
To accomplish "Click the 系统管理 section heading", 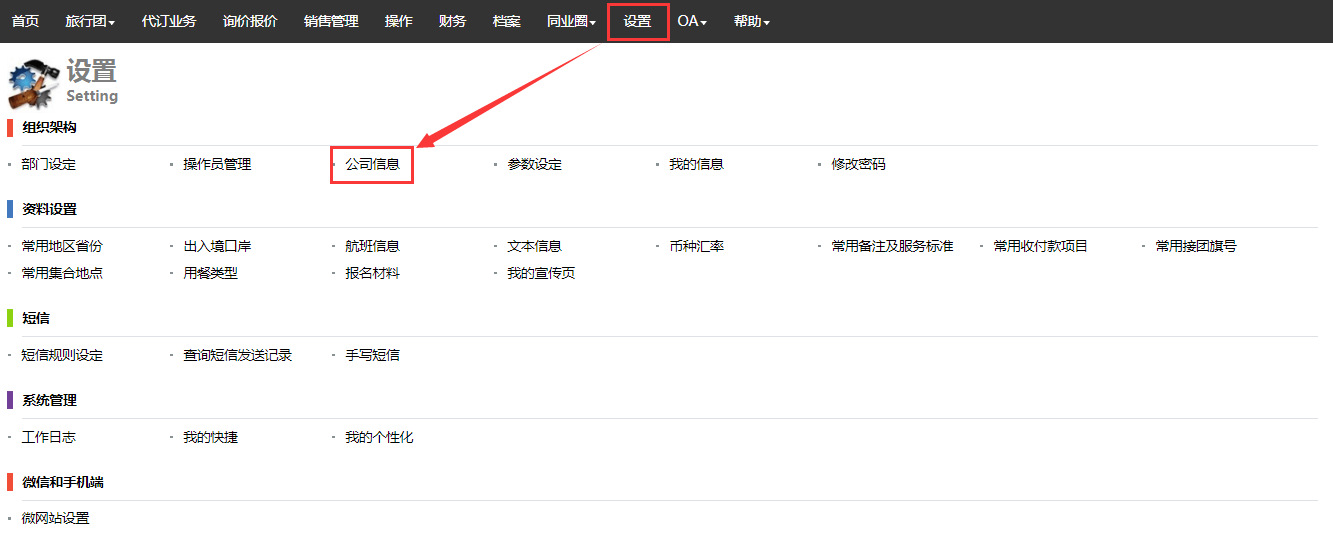I will [49, 400].
